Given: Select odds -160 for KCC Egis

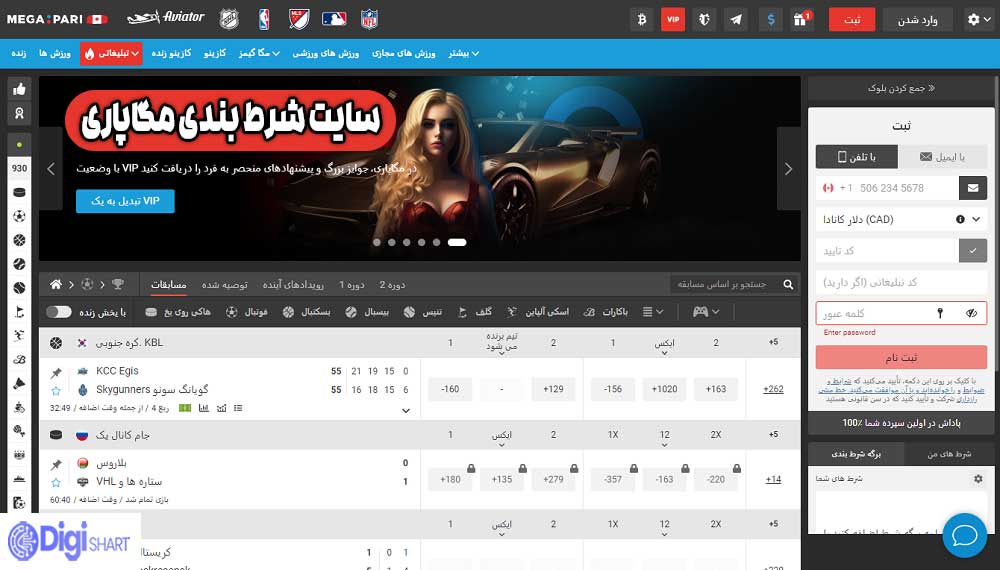Looking at the screenshot, I should pos(450,389).
